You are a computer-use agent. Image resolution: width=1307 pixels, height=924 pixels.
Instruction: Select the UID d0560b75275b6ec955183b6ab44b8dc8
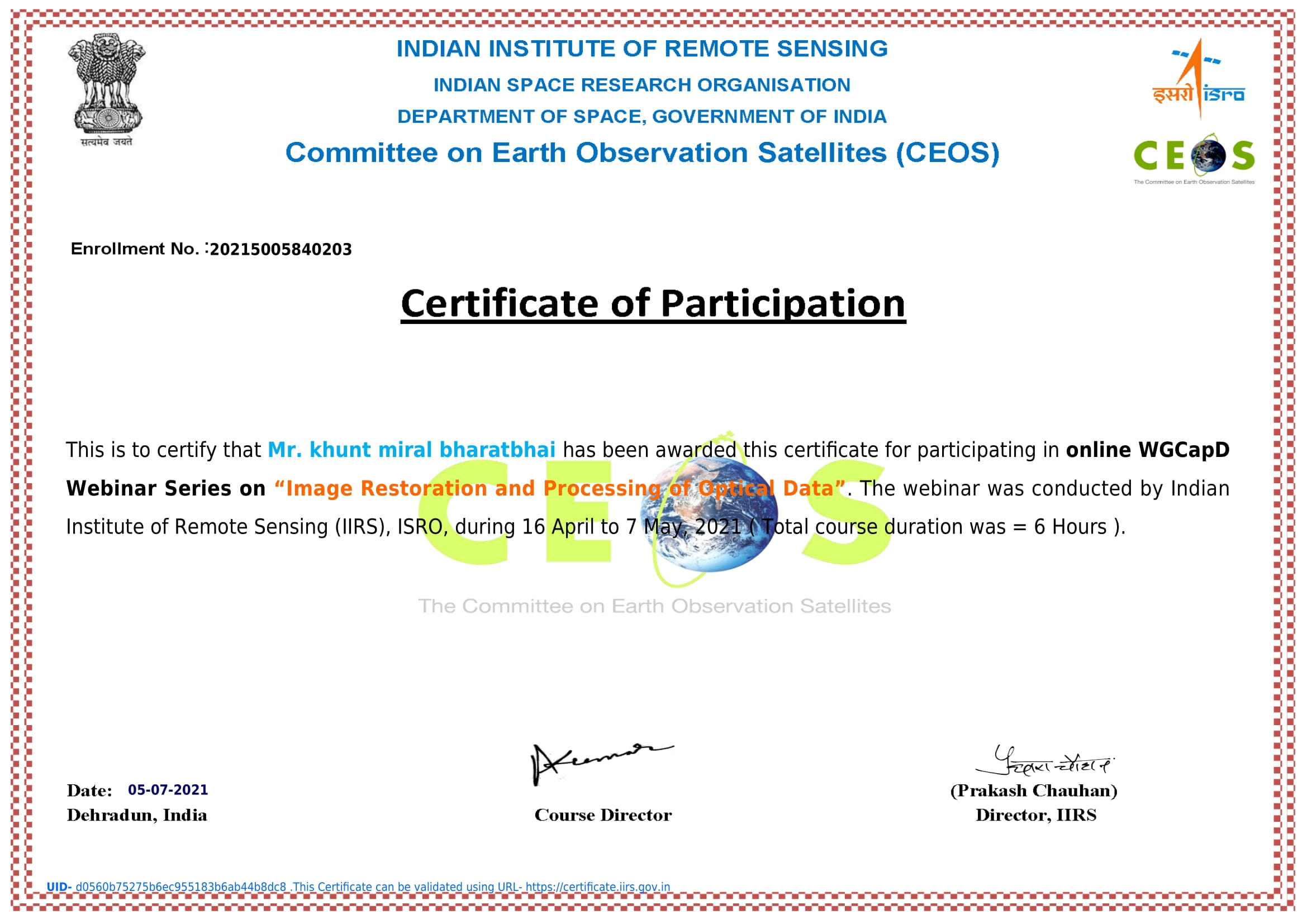click(180, 888)
